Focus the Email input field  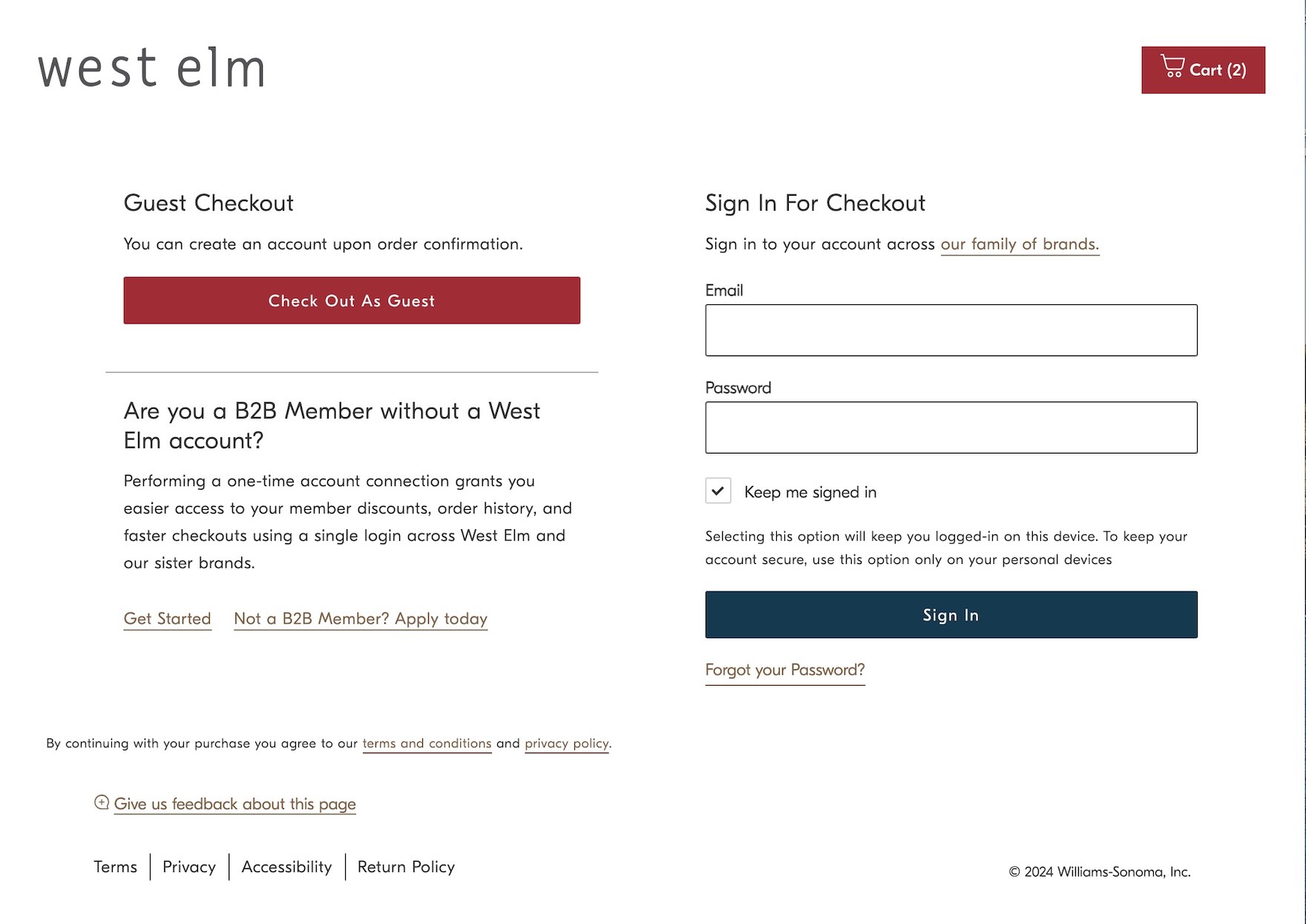click(951, 330)
